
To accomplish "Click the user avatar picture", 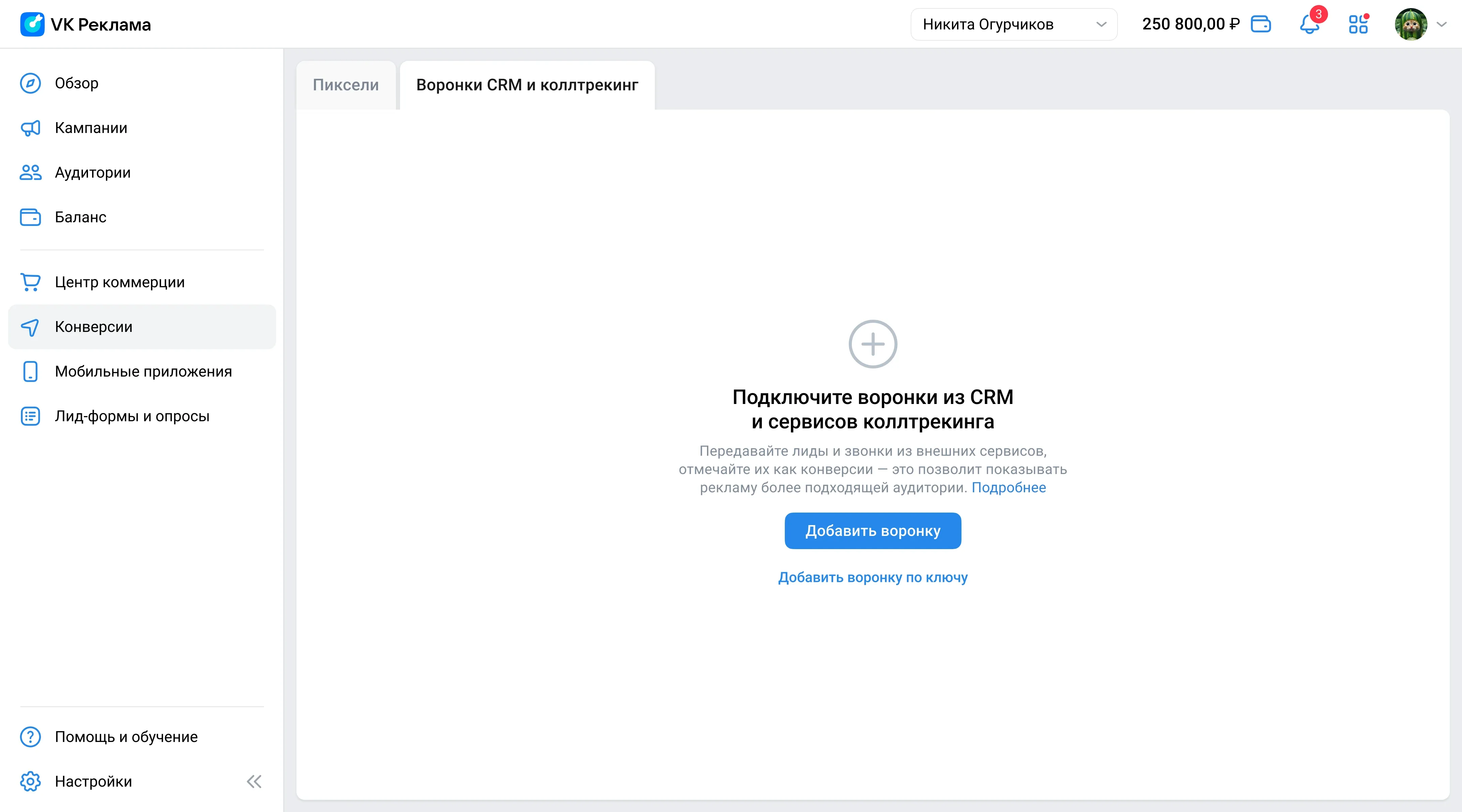I will 1411,24.
